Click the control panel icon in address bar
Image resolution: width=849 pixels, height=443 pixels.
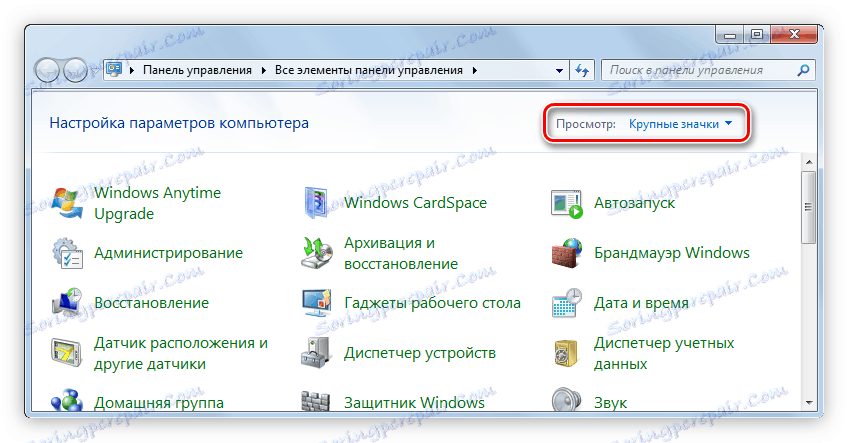114,69
